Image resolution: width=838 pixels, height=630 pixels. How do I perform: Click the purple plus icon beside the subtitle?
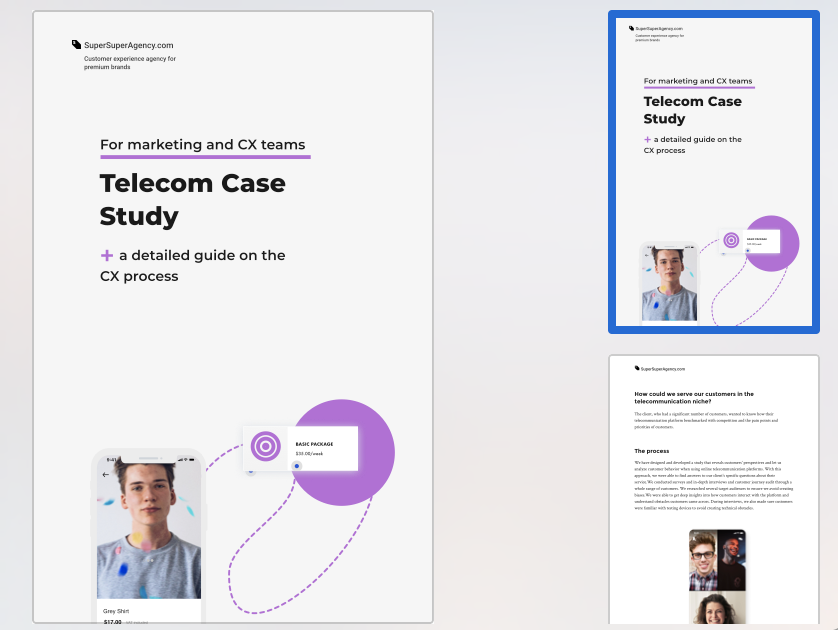click(107, 256)
